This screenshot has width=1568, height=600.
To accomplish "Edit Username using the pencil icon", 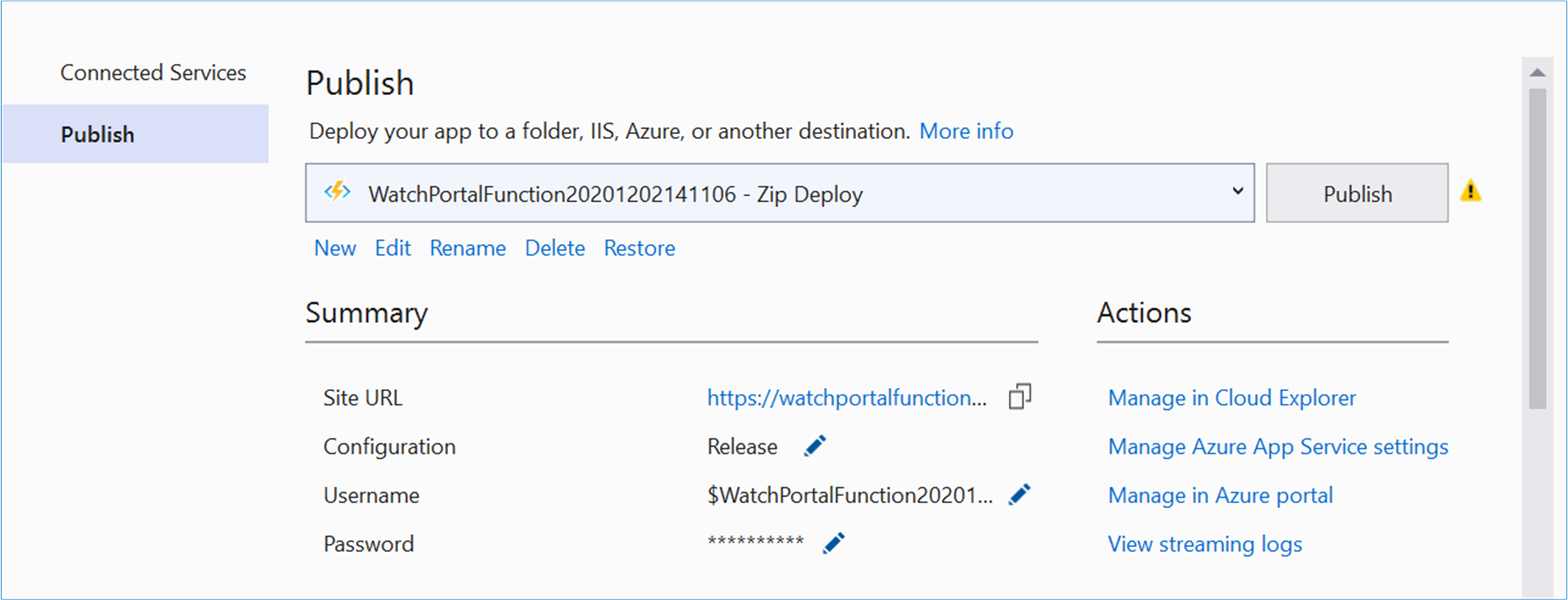I will click(1019, 494).
